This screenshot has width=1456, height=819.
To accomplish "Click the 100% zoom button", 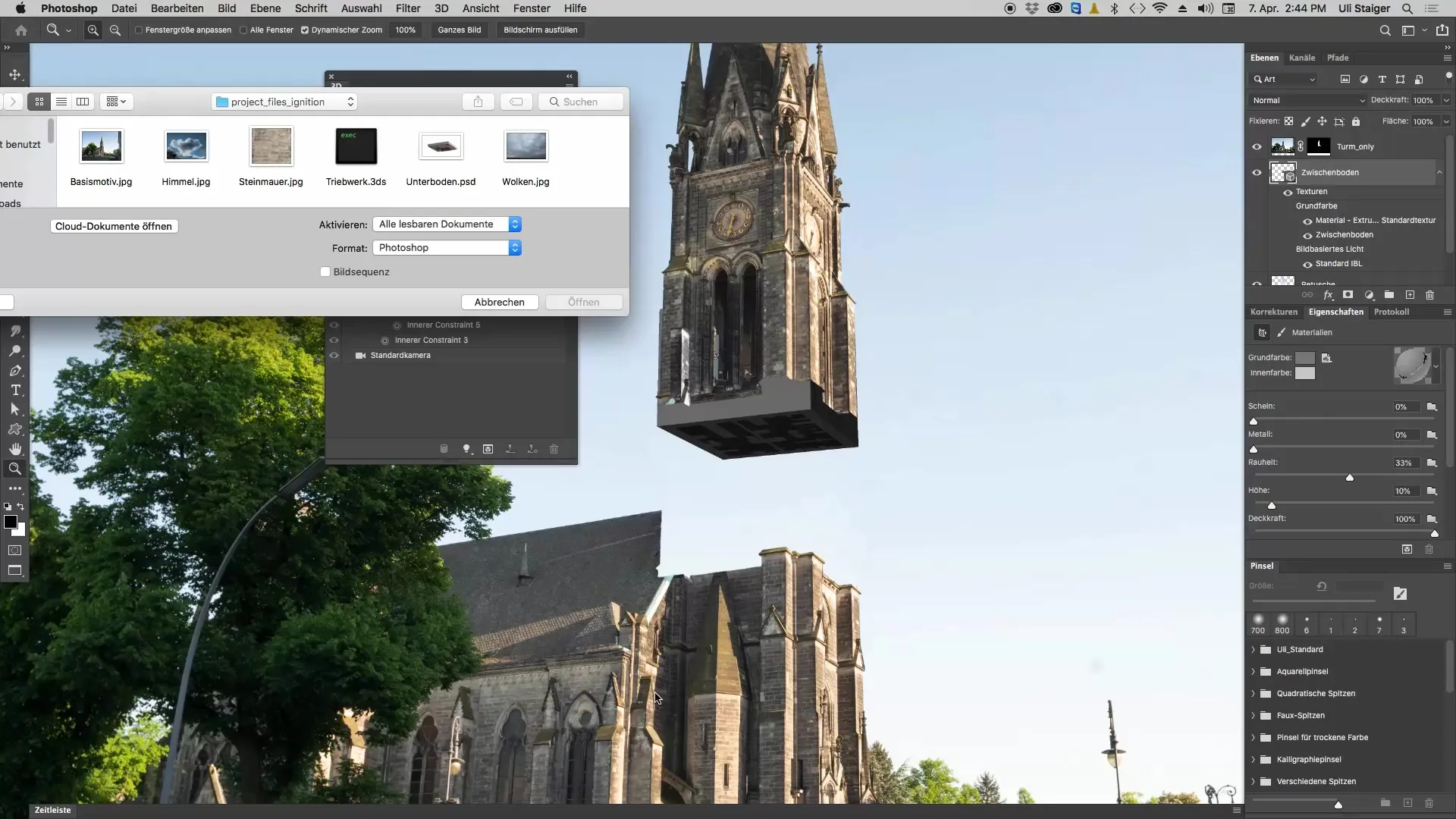I will coord(406,30).
